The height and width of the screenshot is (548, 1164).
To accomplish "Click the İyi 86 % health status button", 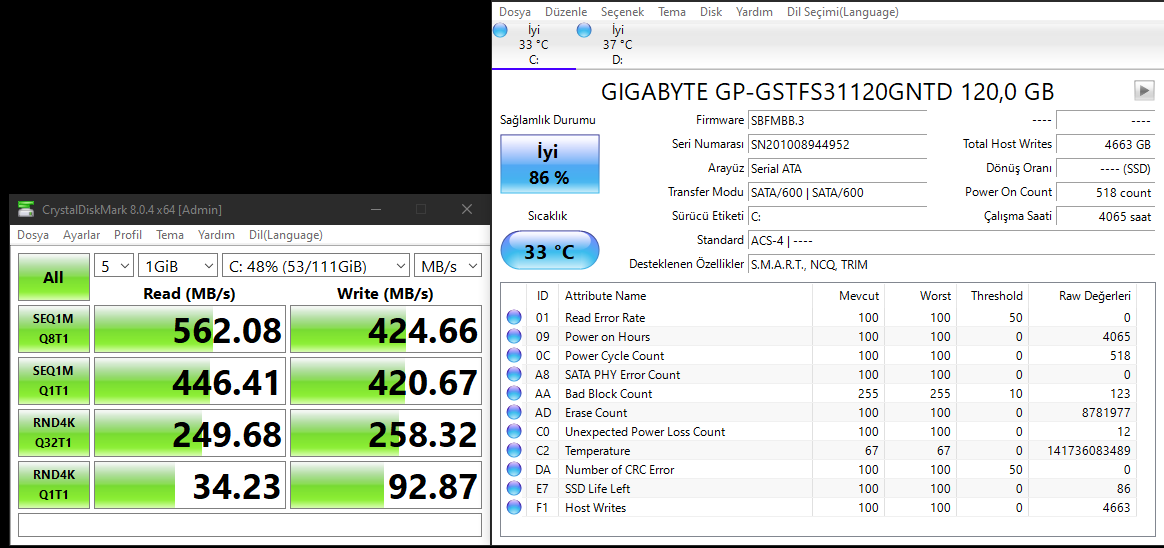I will coord(549,164).
